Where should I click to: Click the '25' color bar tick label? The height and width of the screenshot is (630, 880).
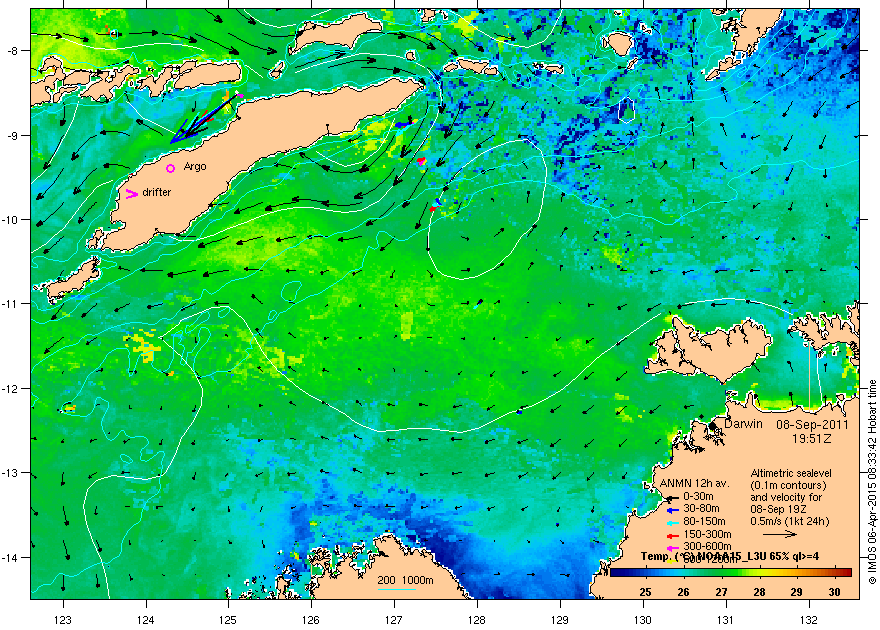tap(645, 592)
